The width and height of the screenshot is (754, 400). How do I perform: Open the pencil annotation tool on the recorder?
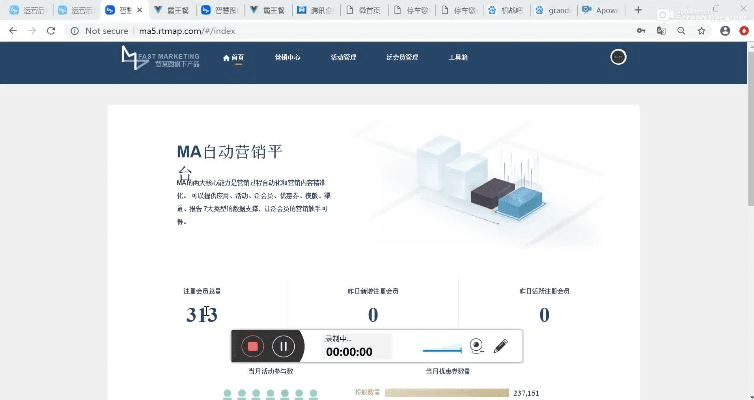[501, 346]
